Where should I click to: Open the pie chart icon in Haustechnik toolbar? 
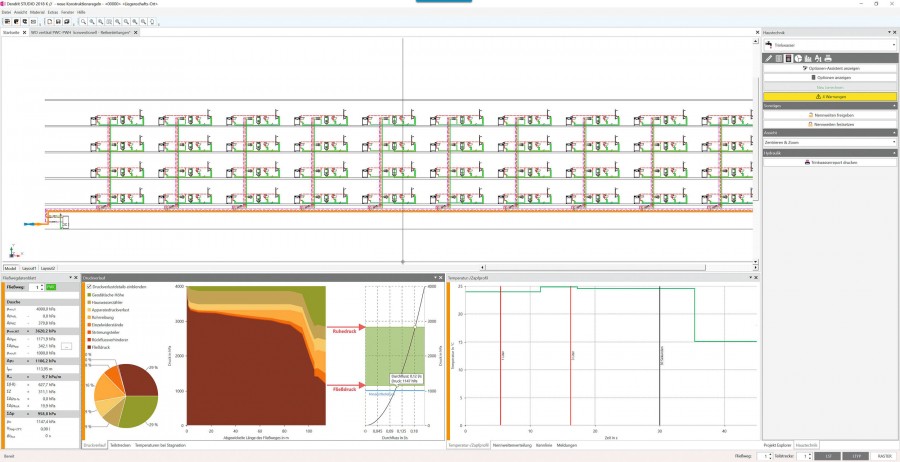[798, 59]
